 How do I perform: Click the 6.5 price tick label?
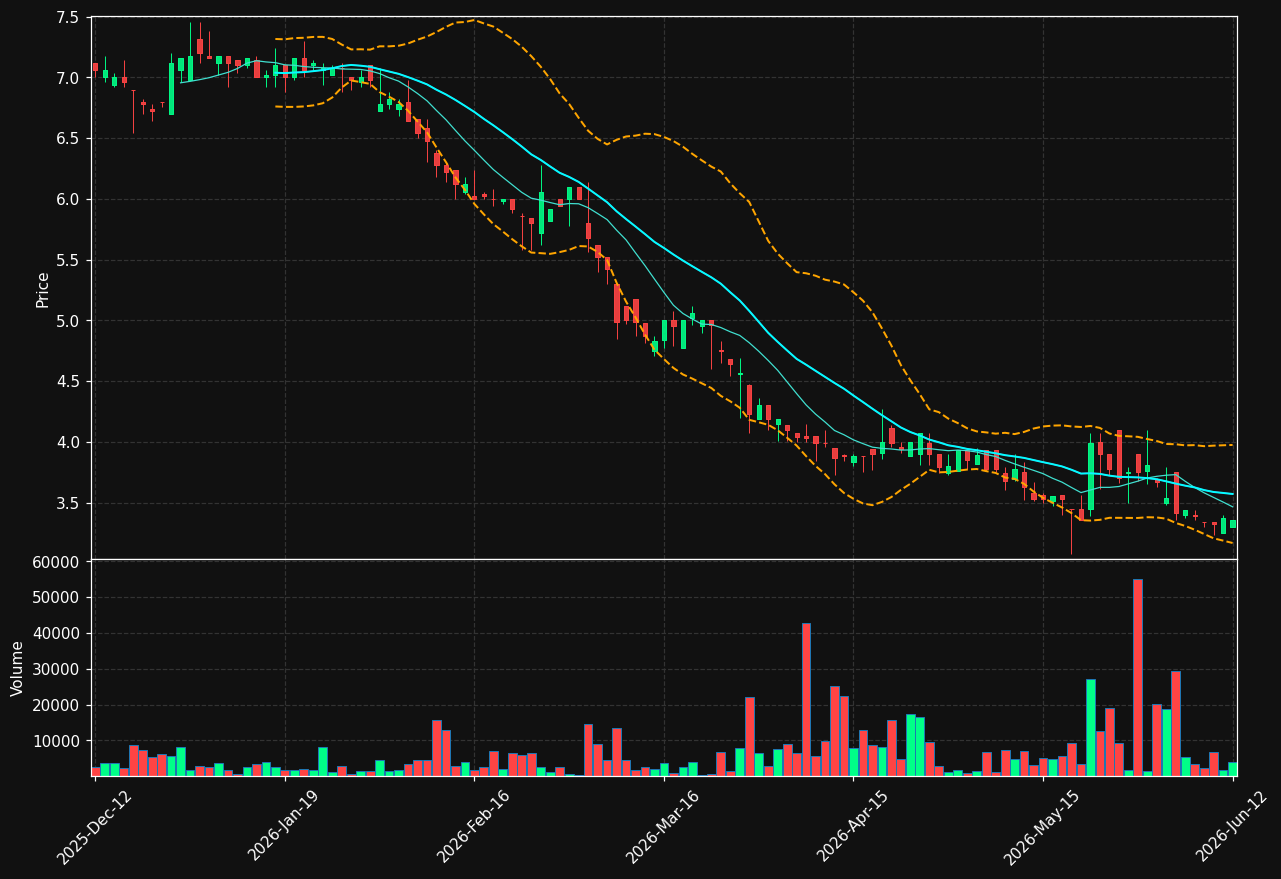click(x=68, y=139)
